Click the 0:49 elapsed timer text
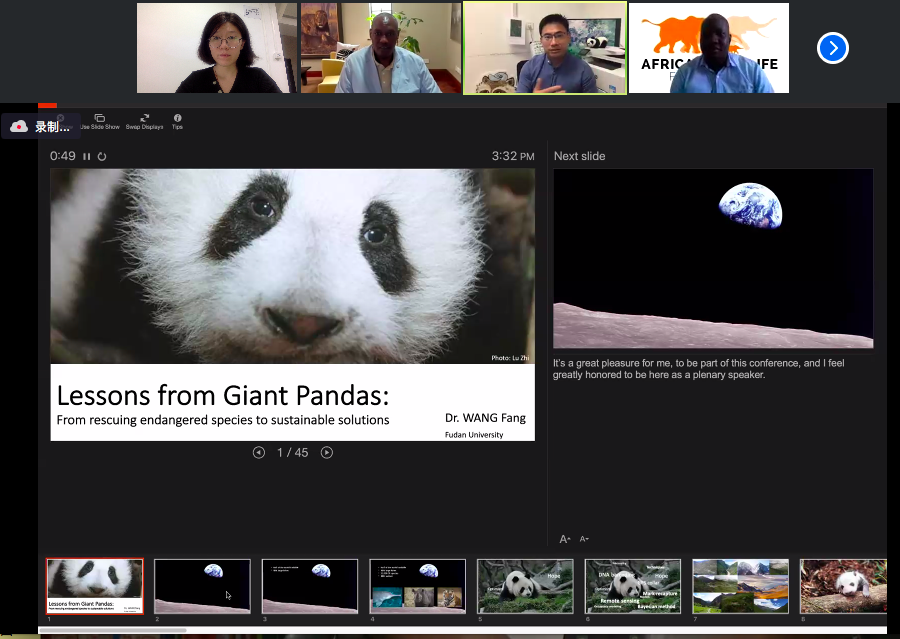900x639 pixels. click(x=63, y=156)
